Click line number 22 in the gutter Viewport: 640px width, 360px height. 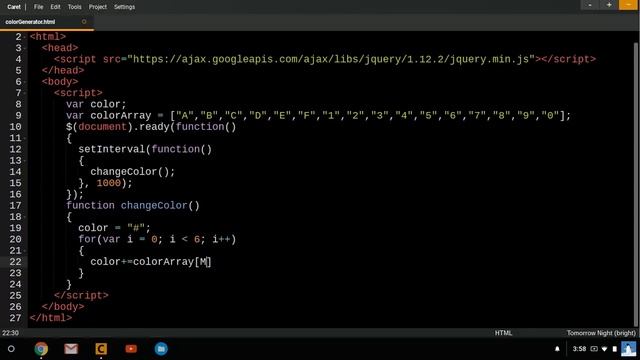tap(15, 262)
